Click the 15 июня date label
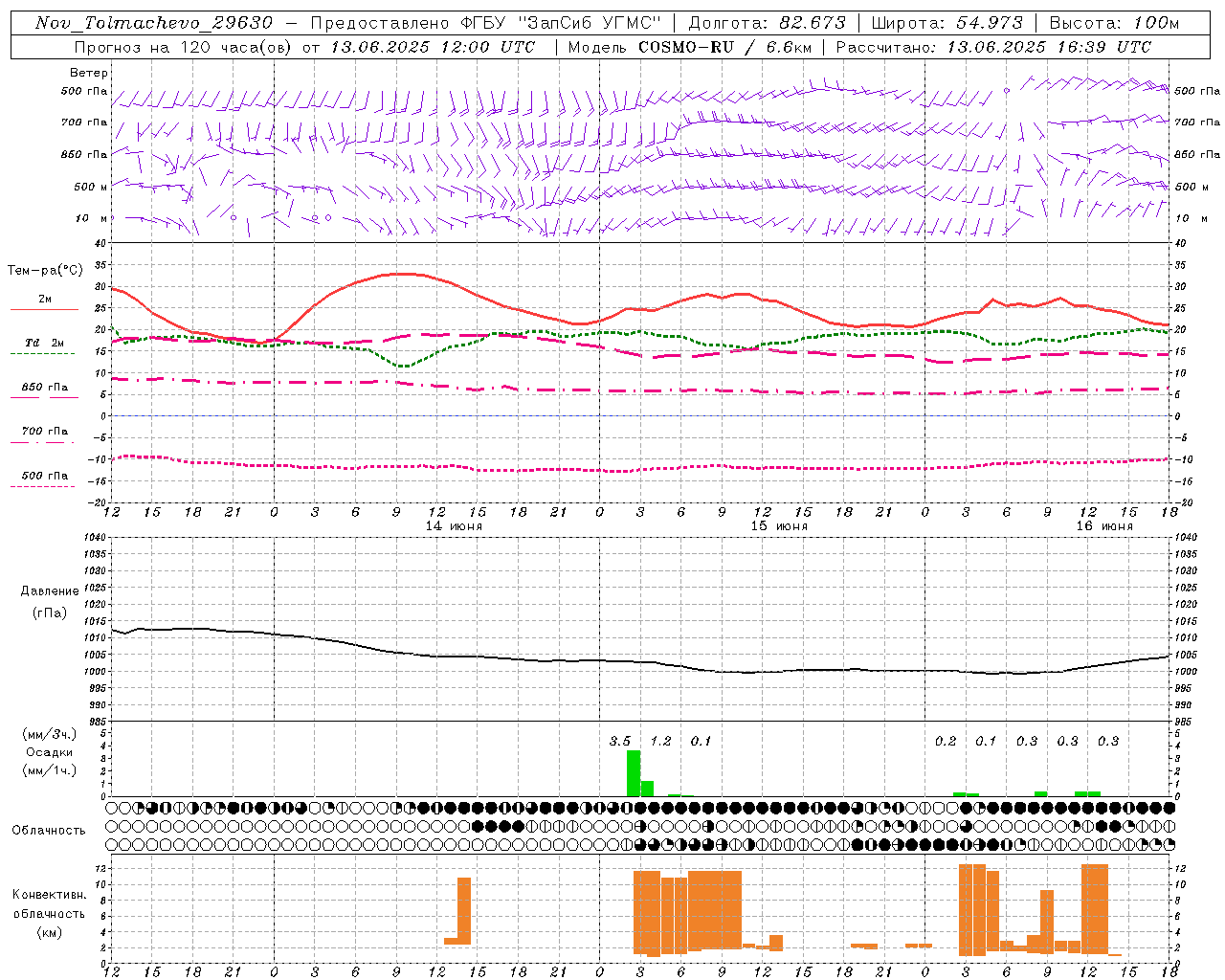 tap(779, 526)
